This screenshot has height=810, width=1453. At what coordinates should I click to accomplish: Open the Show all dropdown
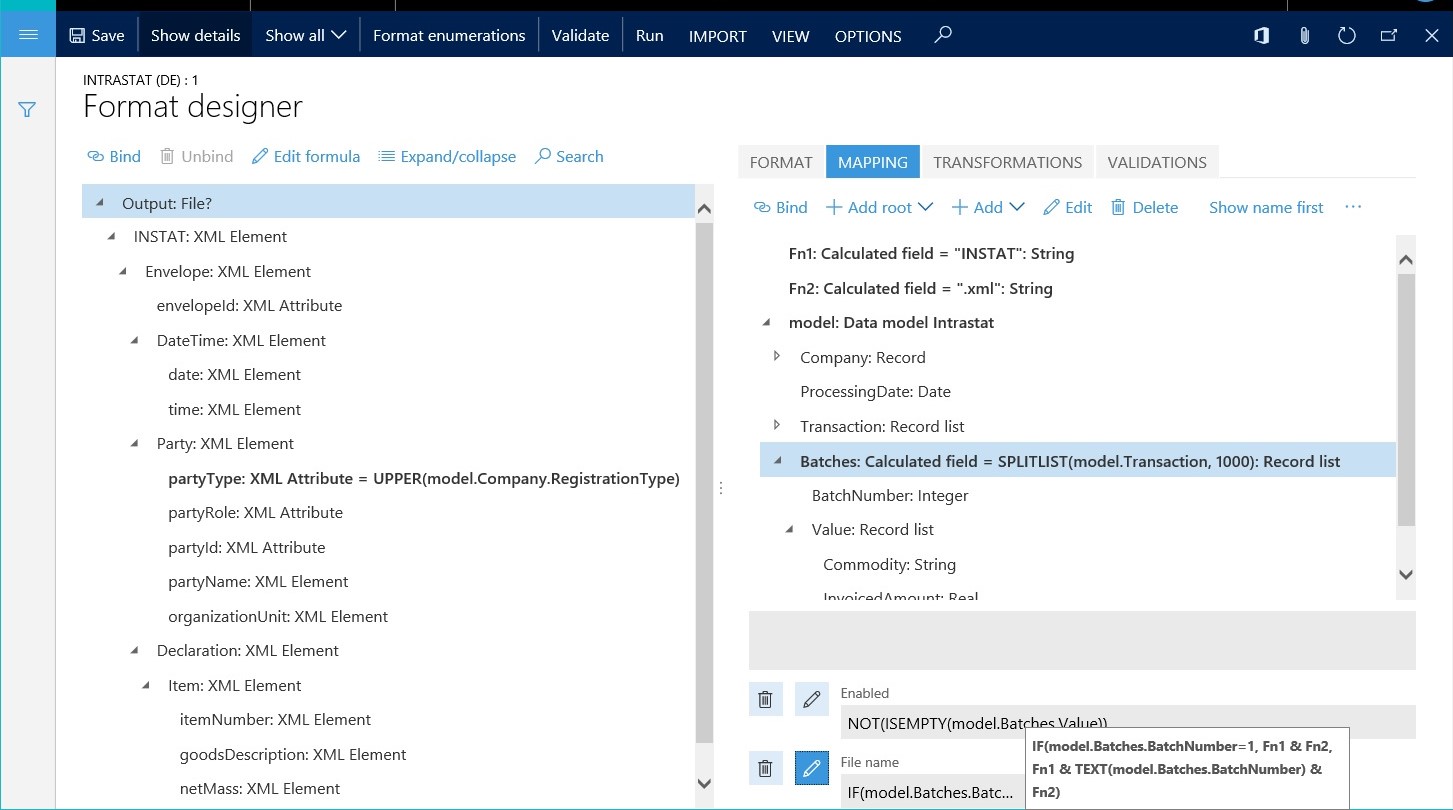point(305,35)
